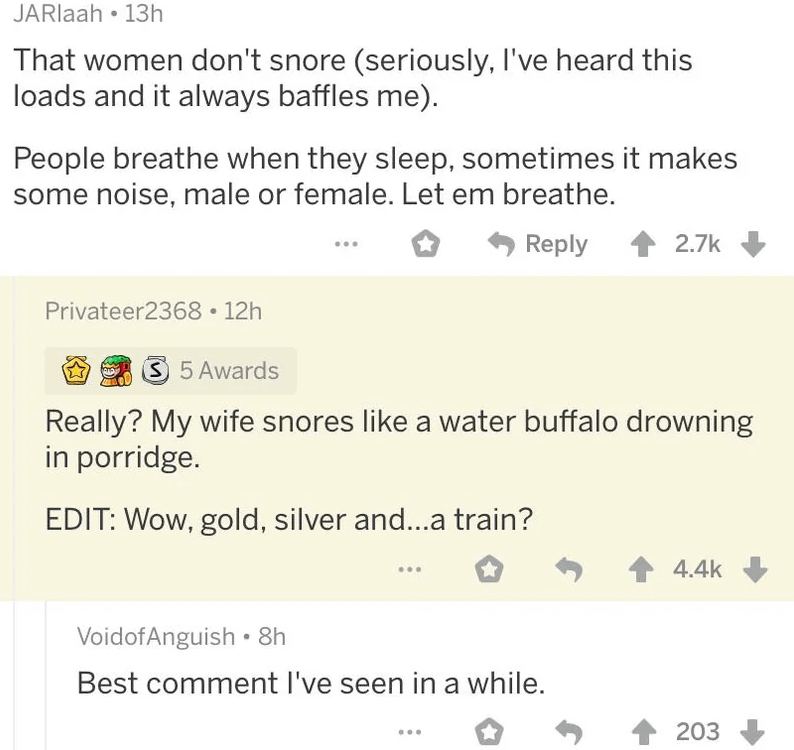Open more options on JARlaah's comment
The width and height of the screenshot is (794, 750).
coord(345,244)
